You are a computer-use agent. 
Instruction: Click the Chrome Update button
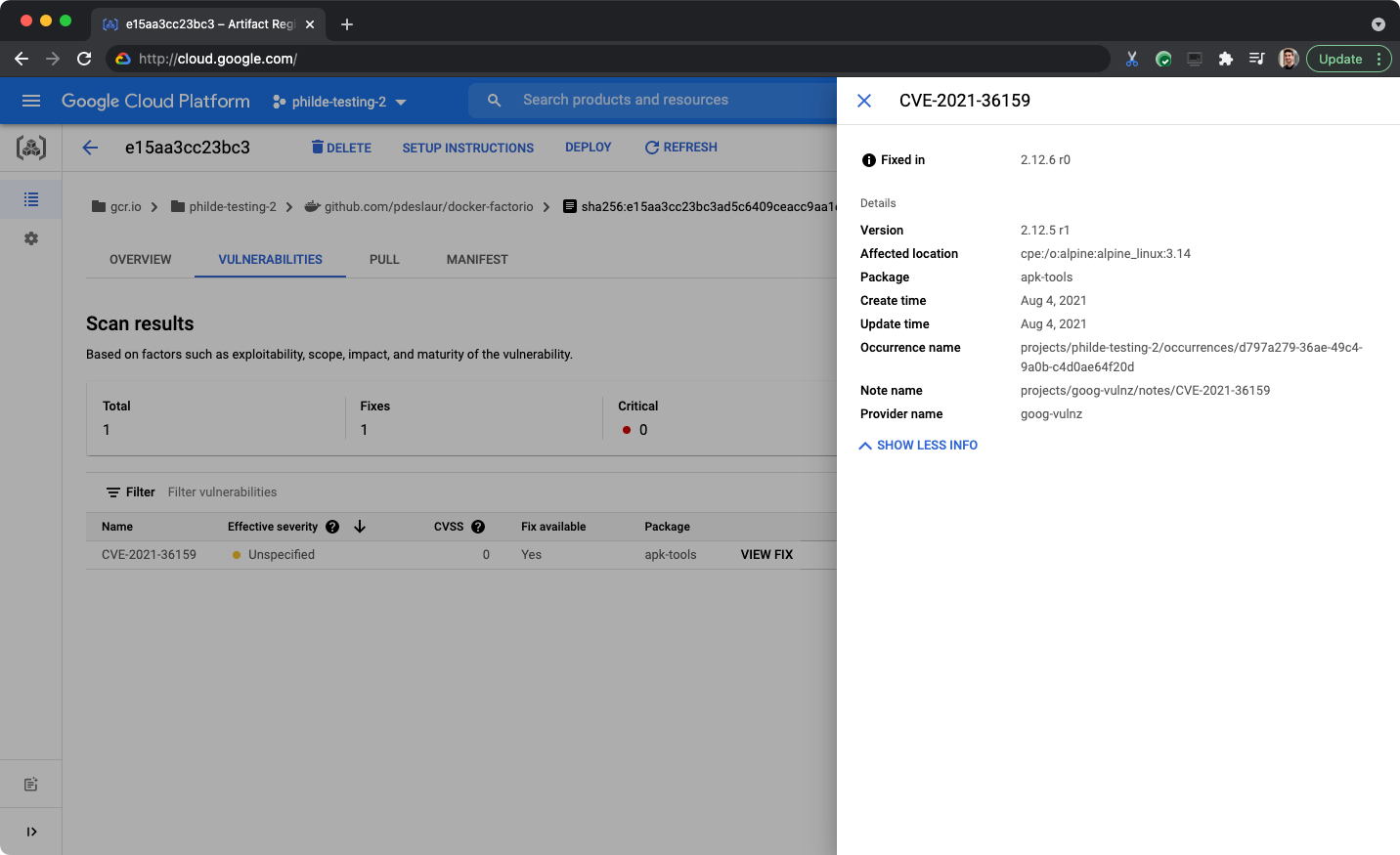1340,59
